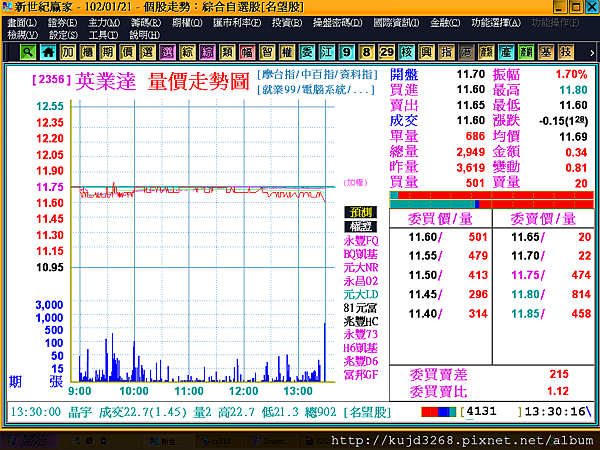This screenshot has width=600, height=450.
Task: Click the yellow 選 toolbar icon
Action: [x=147, y=52]
